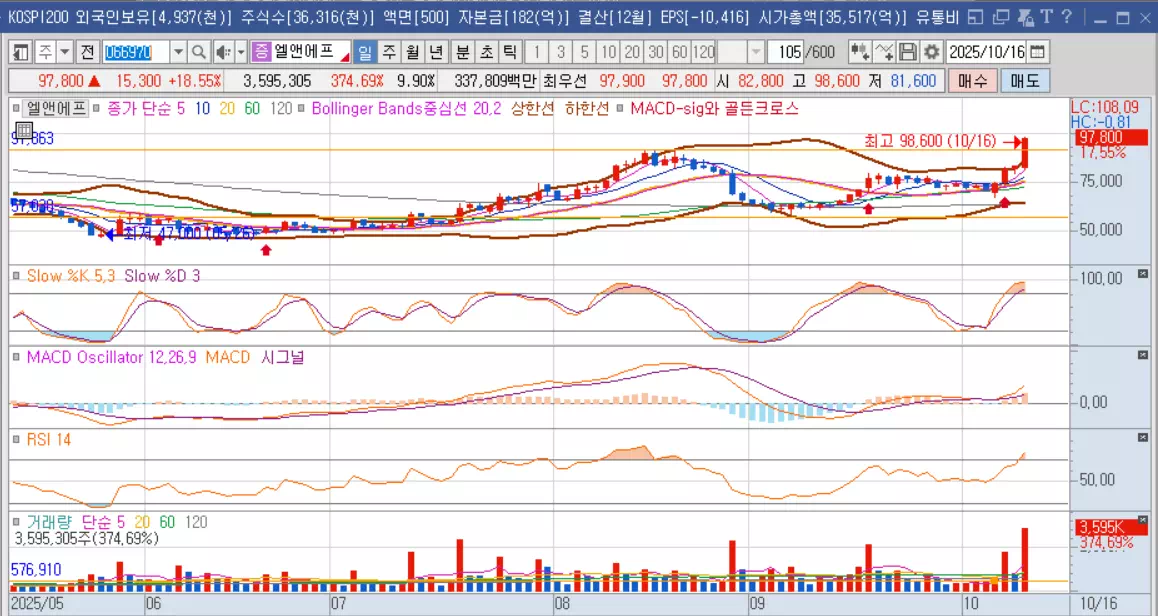Viewport: 1158px width, 616px height.
Task: Click the magnifier stock search icon
Action: point(199,52)
